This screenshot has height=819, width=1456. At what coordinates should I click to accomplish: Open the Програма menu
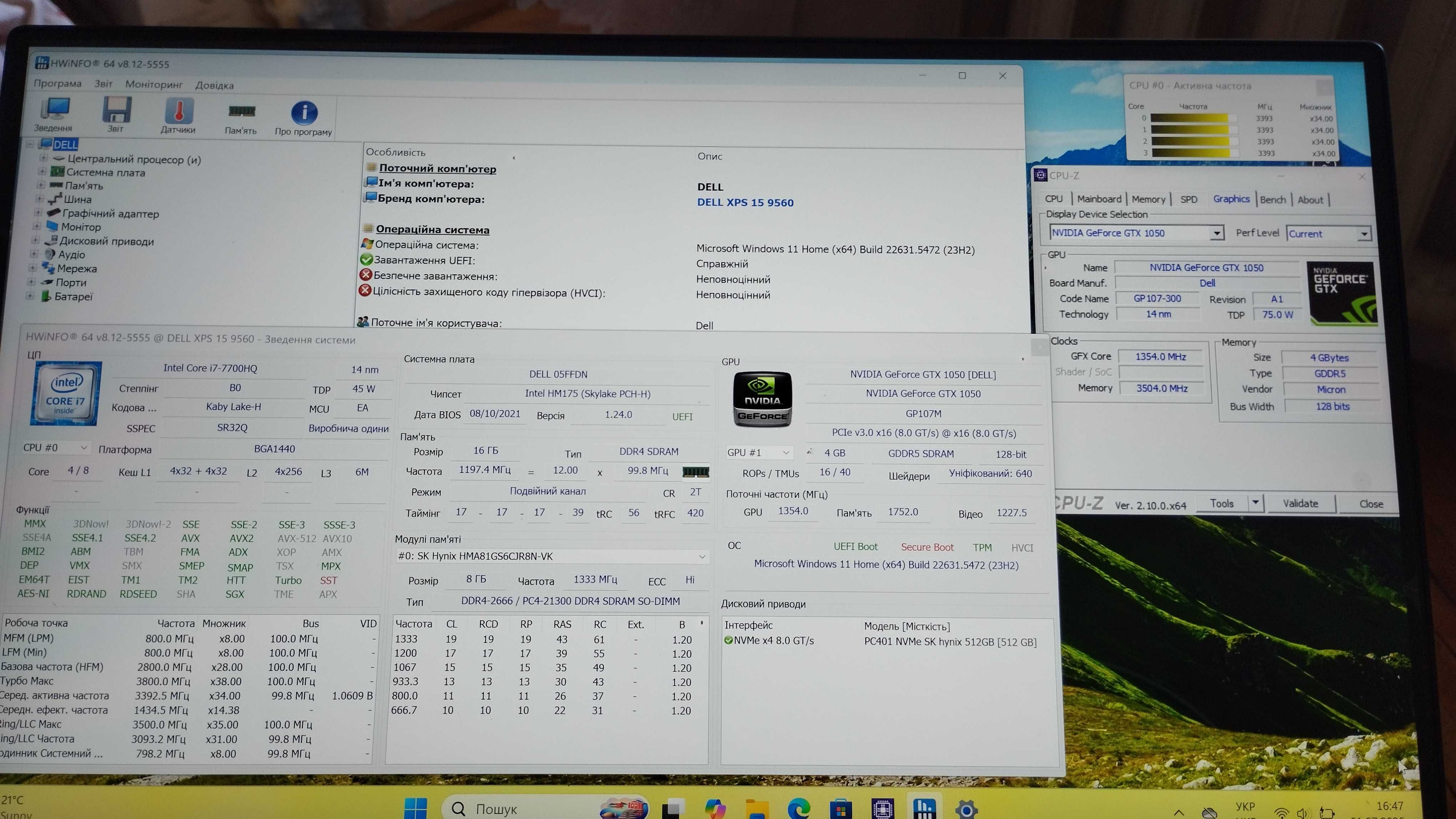57,83
